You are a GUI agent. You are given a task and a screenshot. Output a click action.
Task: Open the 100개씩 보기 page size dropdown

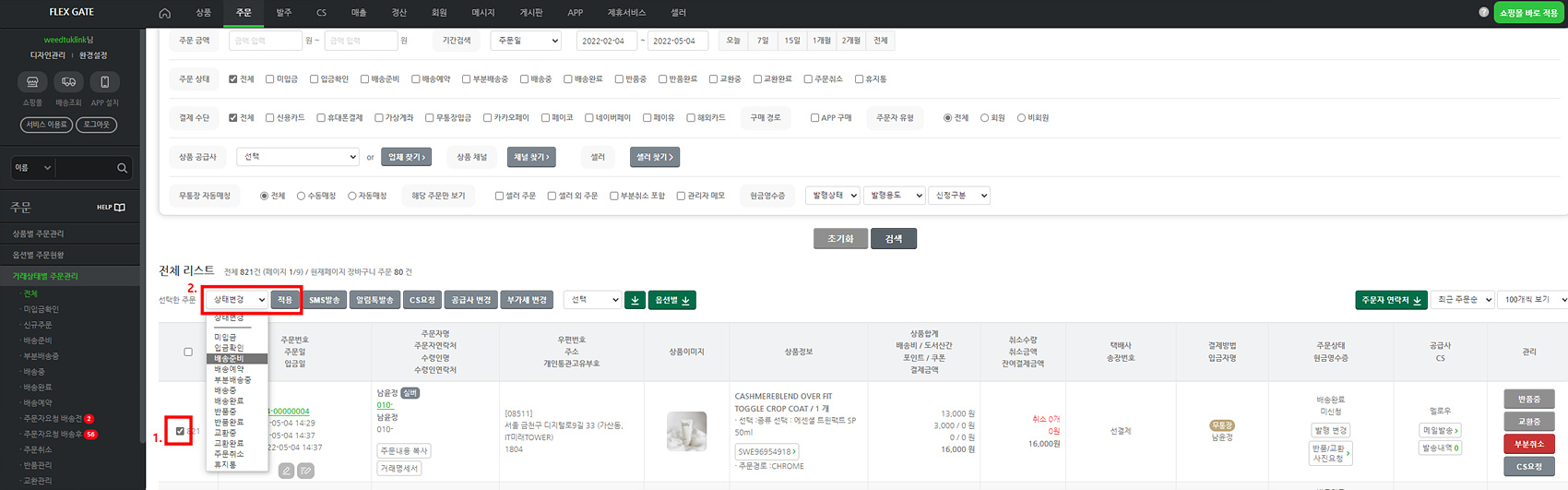point(1534,300)
